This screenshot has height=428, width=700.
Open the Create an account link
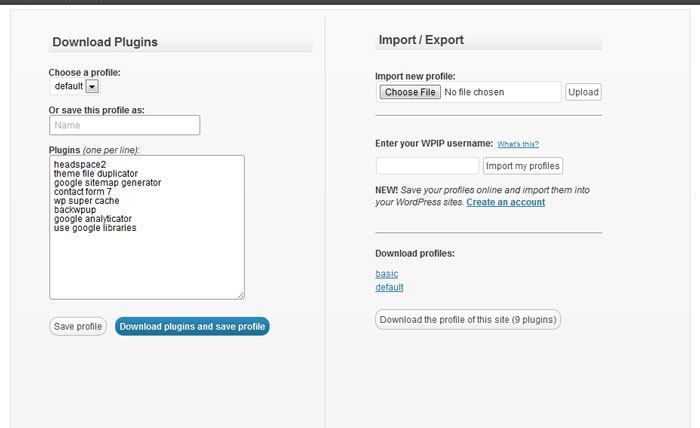point(505,202)
